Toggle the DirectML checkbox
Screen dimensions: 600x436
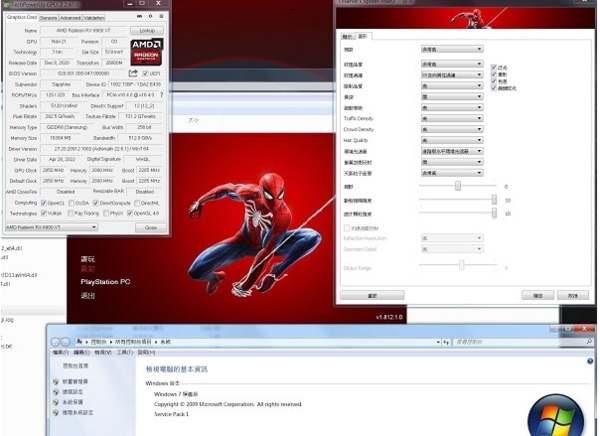click(137, 203)
